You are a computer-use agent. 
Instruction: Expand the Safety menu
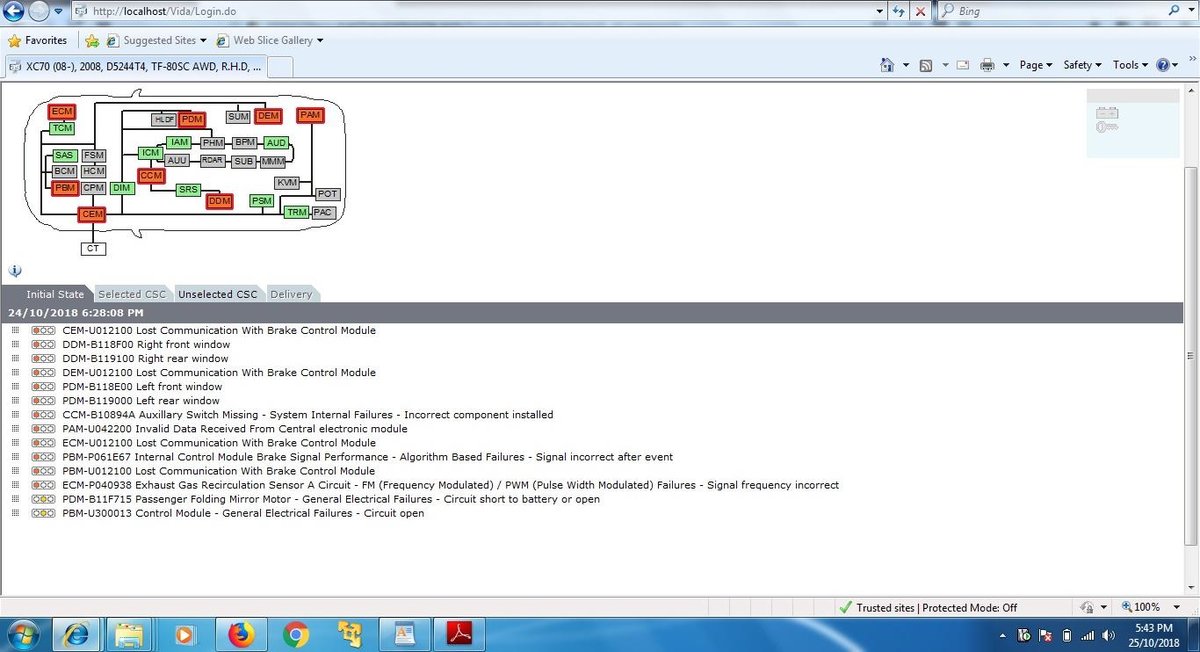tap(1082, 65)
